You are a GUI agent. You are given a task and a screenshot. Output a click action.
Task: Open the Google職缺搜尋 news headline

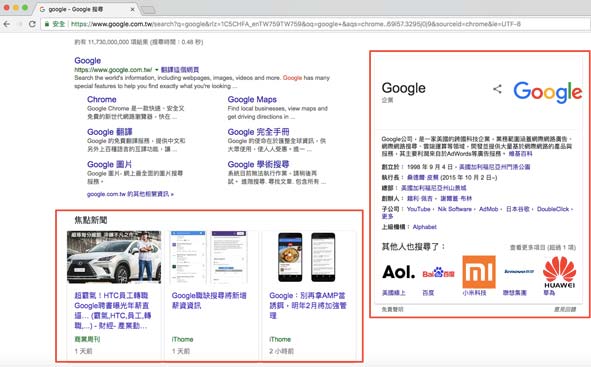[209, 300]
